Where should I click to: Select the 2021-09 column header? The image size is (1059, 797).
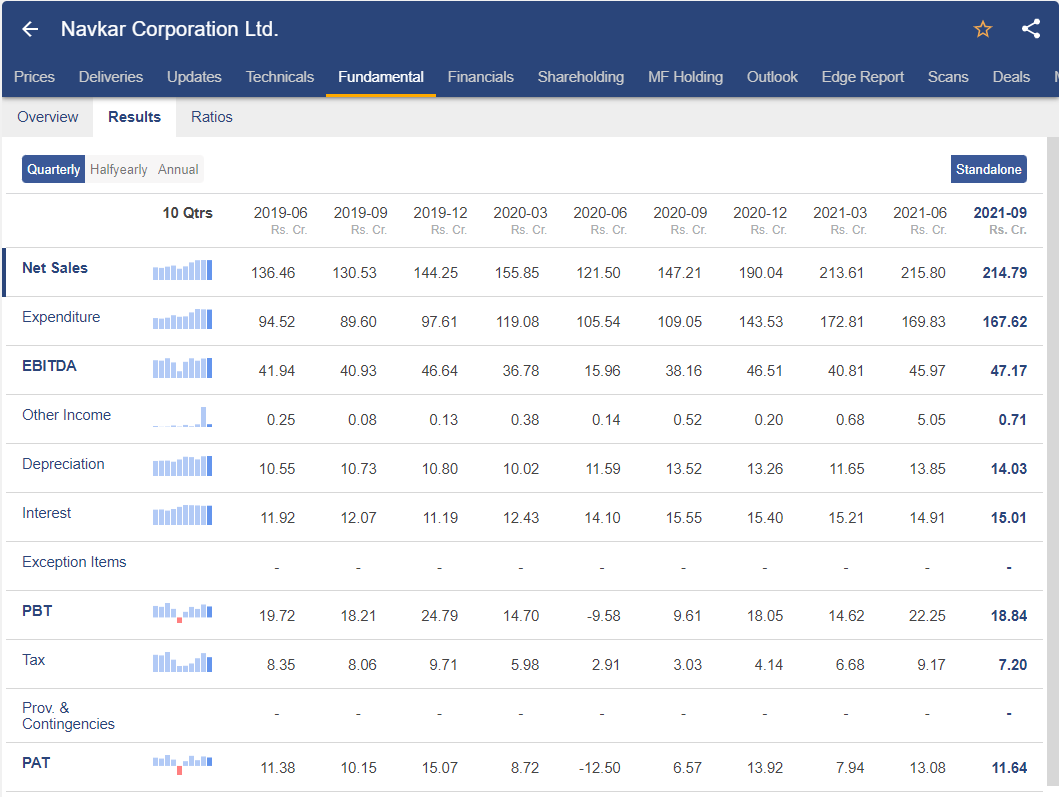coord(1000,220)
